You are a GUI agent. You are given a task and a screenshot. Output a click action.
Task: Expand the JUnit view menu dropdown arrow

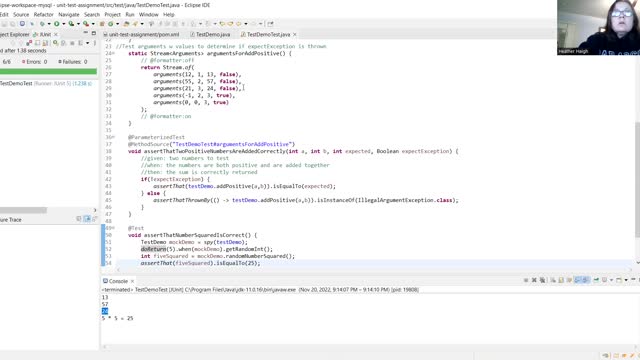[87, 43]
